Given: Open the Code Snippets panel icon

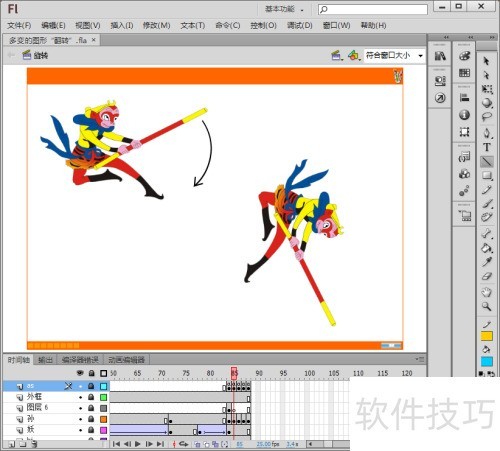Looking at the screenshot, I should (x=464, y=156).
